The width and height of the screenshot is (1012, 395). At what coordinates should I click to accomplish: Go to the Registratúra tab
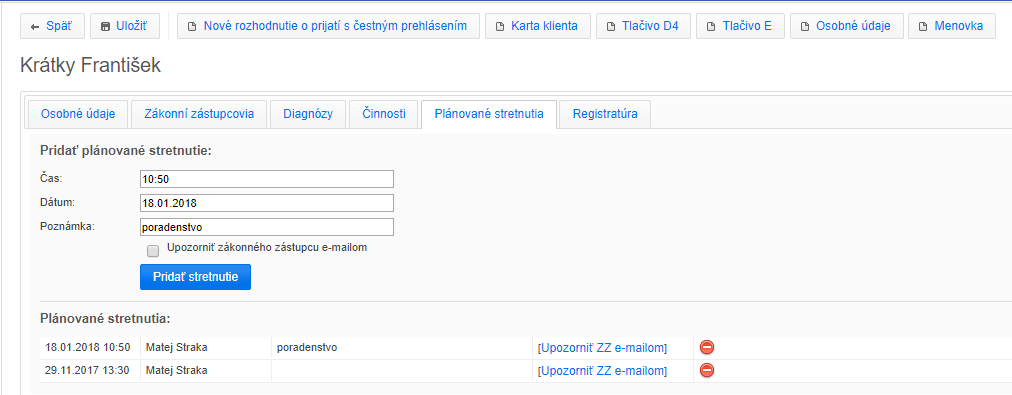tap(605, 114)
